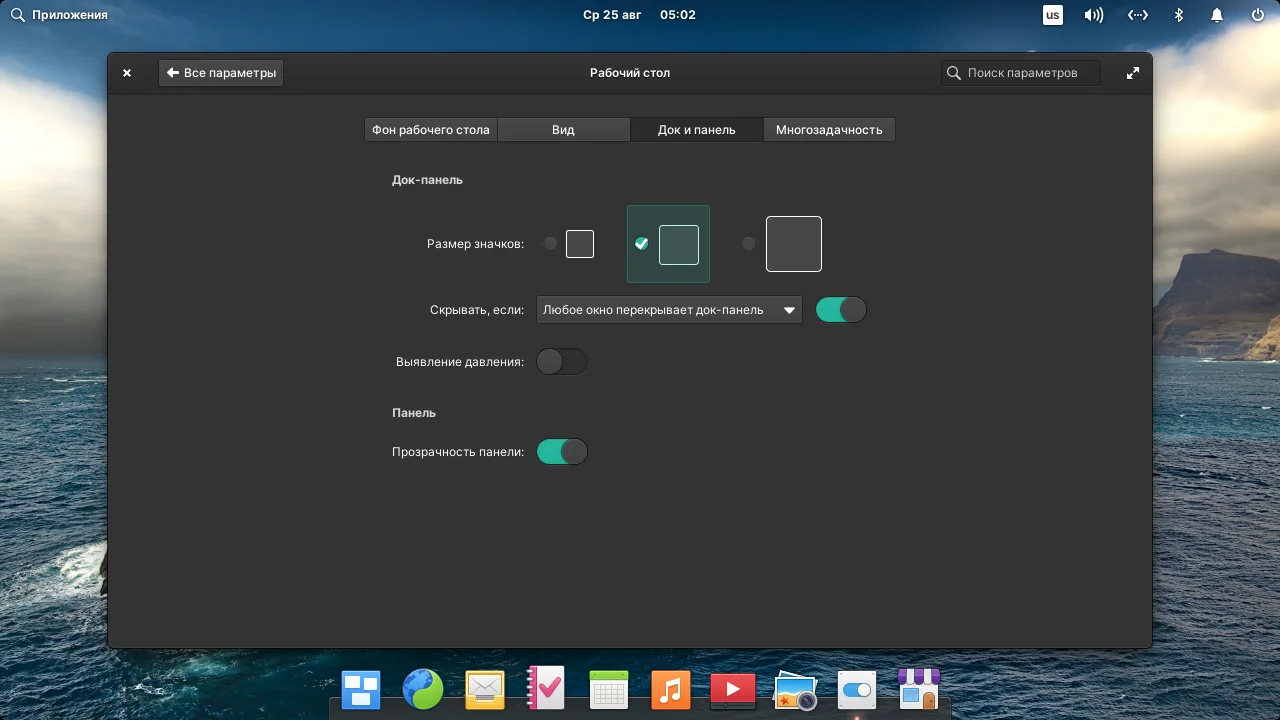Enable the 'Выявление давления' toggle
Viewport: 1280px width, 720px height.
(x=561, y=361)
